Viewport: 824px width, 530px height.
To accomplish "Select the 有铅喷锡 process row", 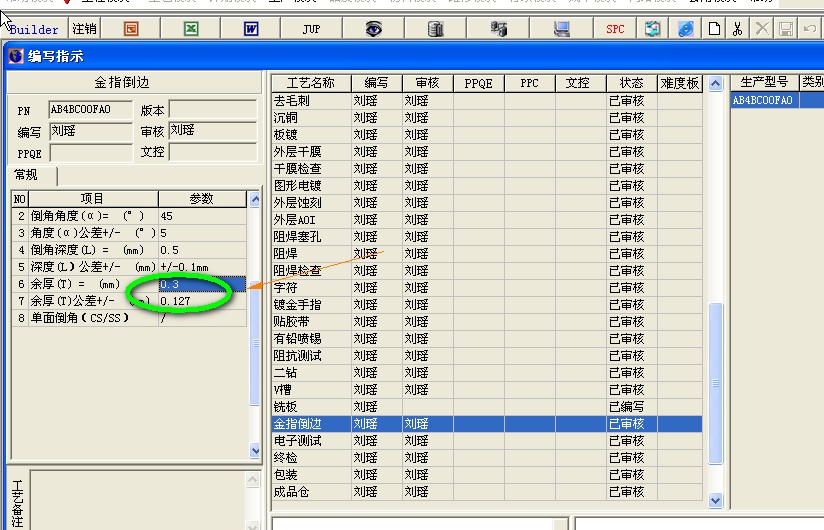I will pyautogui.click(x=487, y=339).
